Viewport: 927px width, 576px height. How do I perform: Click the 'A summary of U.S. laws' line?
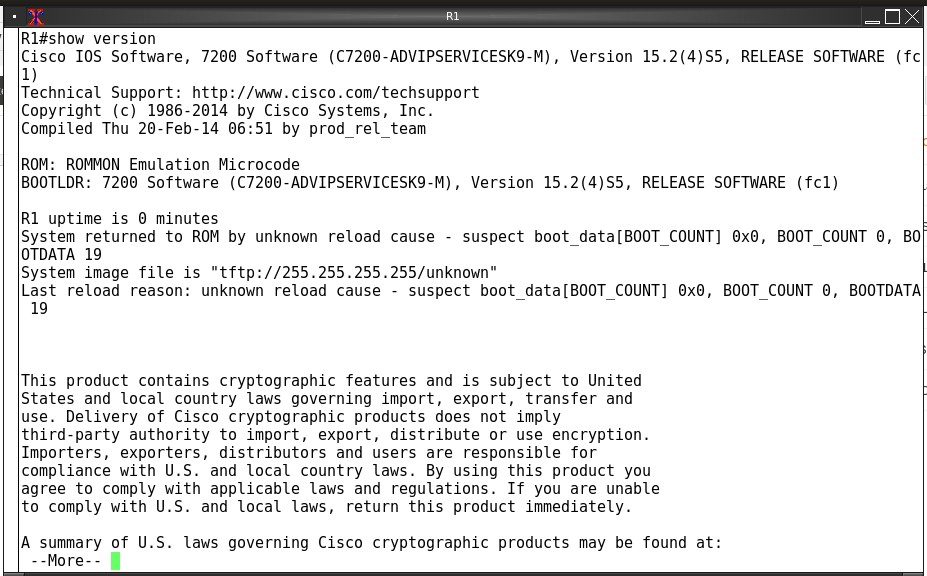coord(372,543)
